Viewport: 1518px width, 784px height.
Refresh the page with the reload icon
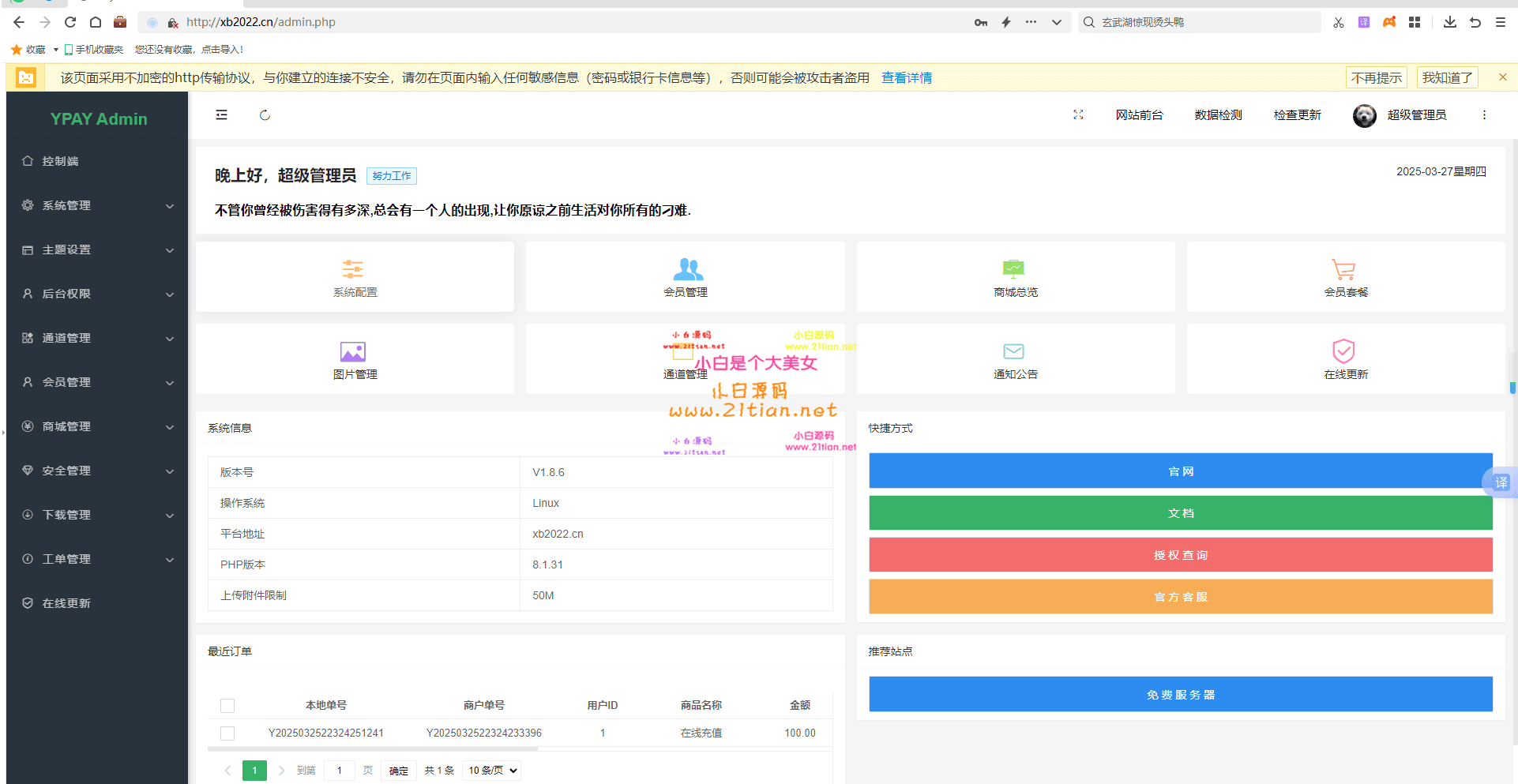point(265,114)
